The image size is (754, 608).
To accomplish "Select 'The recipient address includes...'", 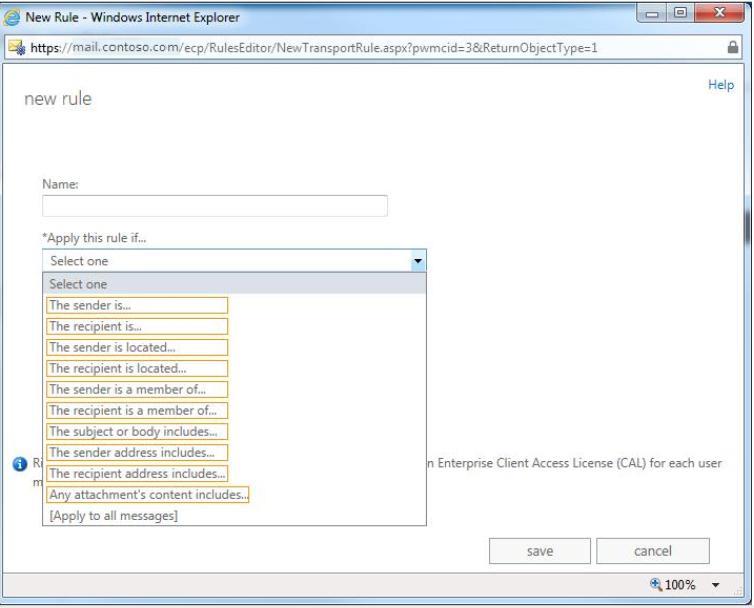I will click(x=137, y=473).
